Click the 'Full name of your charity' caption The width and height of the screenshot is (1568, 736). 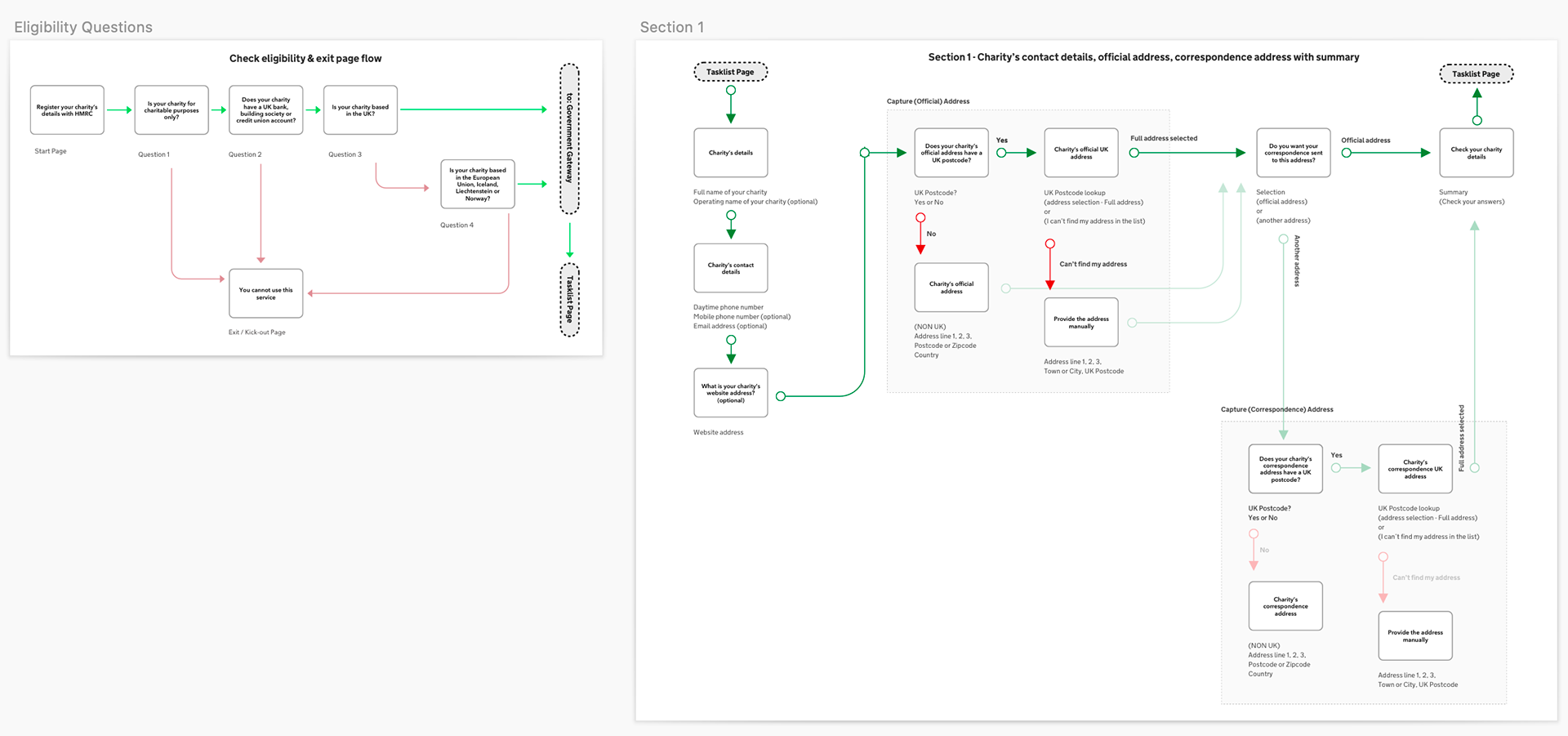tap(730, 193)
